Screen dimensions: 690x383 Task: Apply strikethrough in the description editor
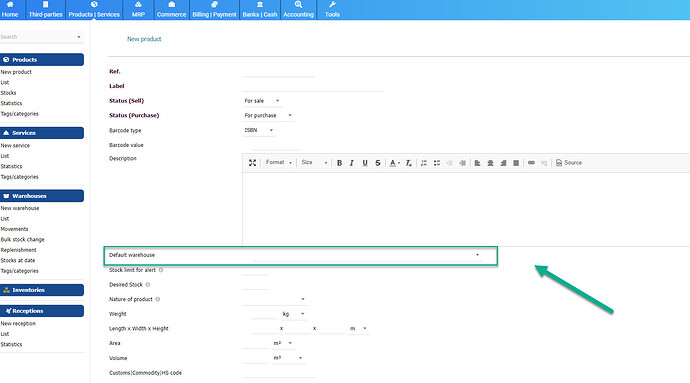click(x=378, y=163)
